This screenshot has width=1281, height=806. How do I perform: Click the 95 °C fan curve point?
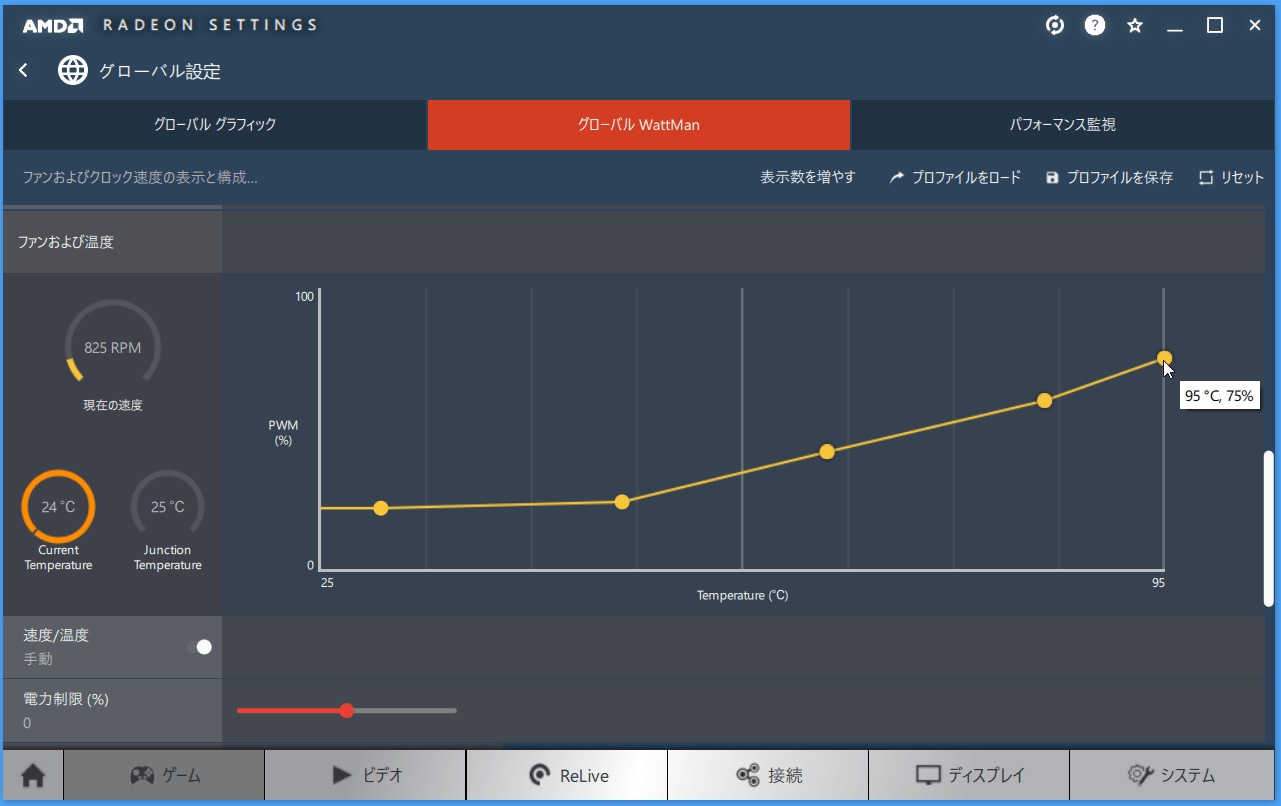click(x=1165, y=358)
